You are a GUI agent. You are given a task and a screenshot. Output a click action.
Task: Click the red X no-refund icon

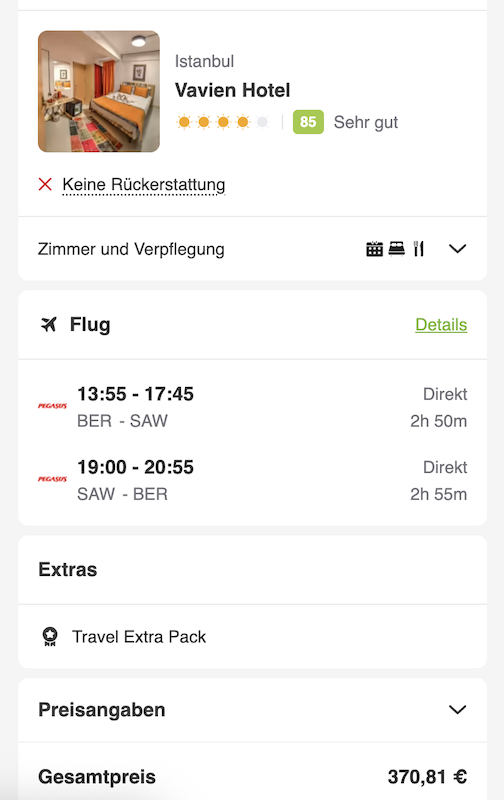pyautogui.click(x=45, y=184)
